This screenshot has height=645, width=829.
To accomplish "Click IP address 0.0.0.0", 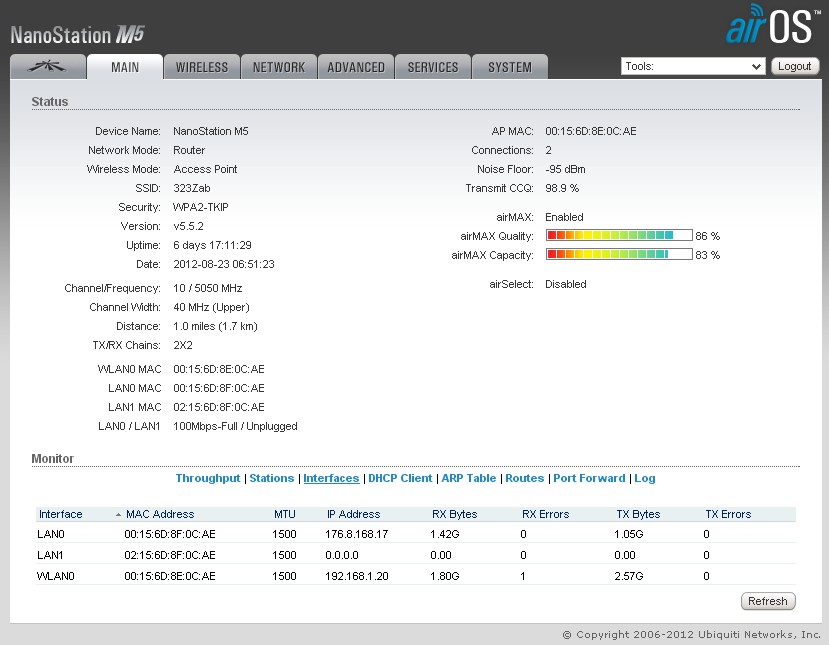I will [x=342, y=555].
